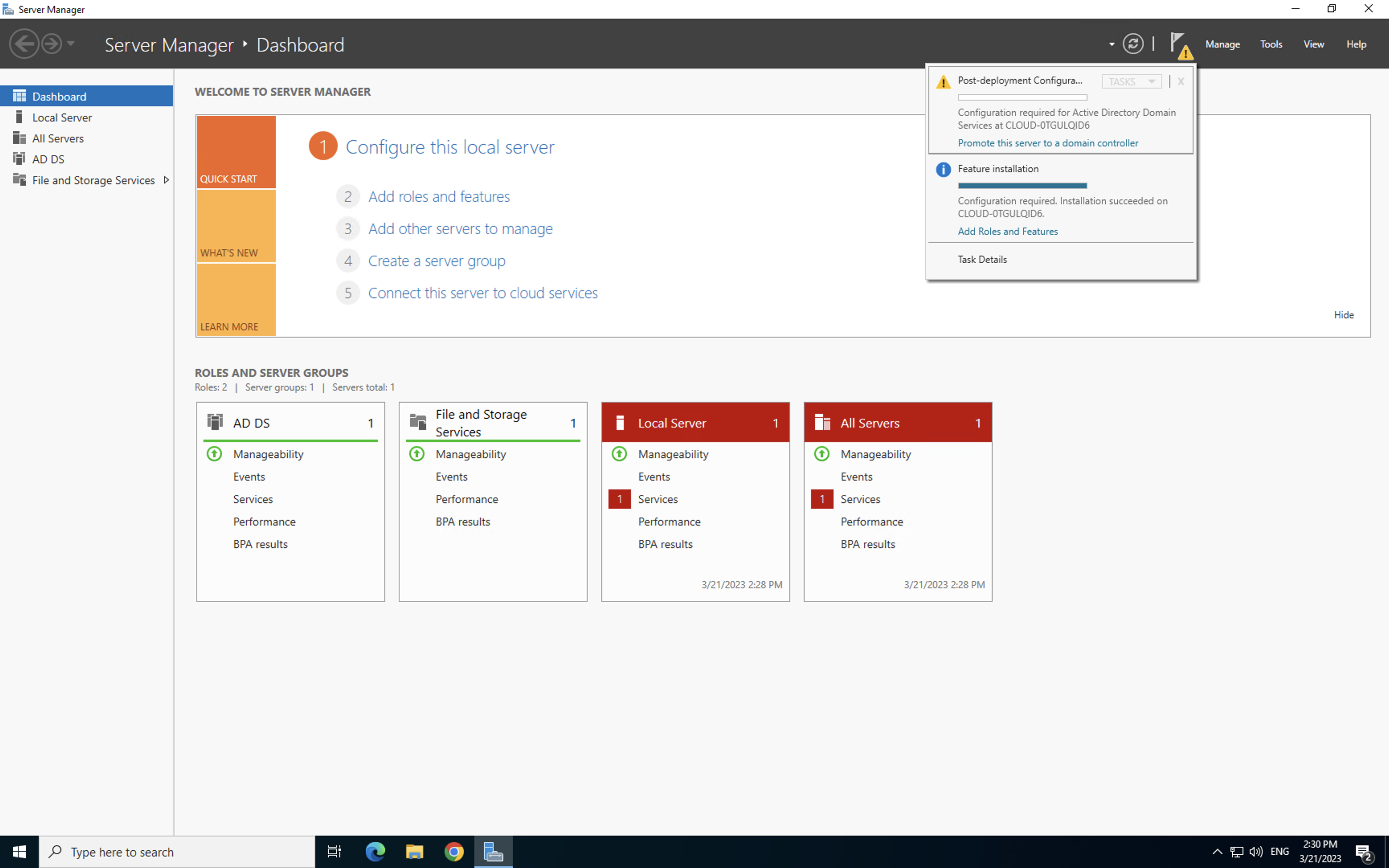Select File and Storage Services sidebar item
The width and height of the screenshot is (1389, 868).
point(87,180)
